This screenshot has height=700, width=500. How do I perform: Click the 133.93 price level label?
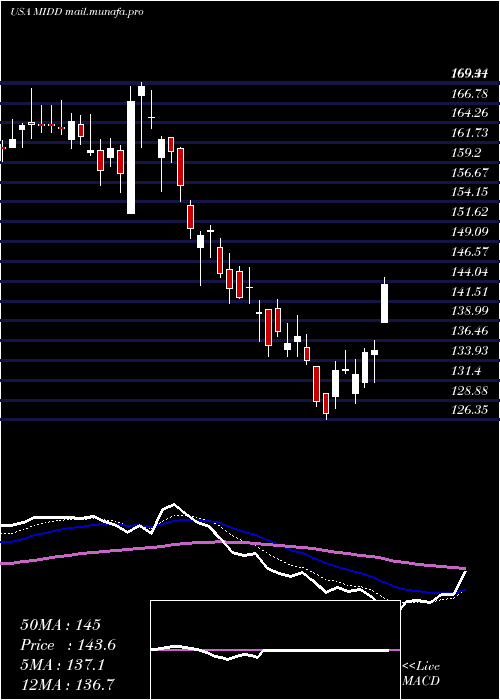coord(470,350)
